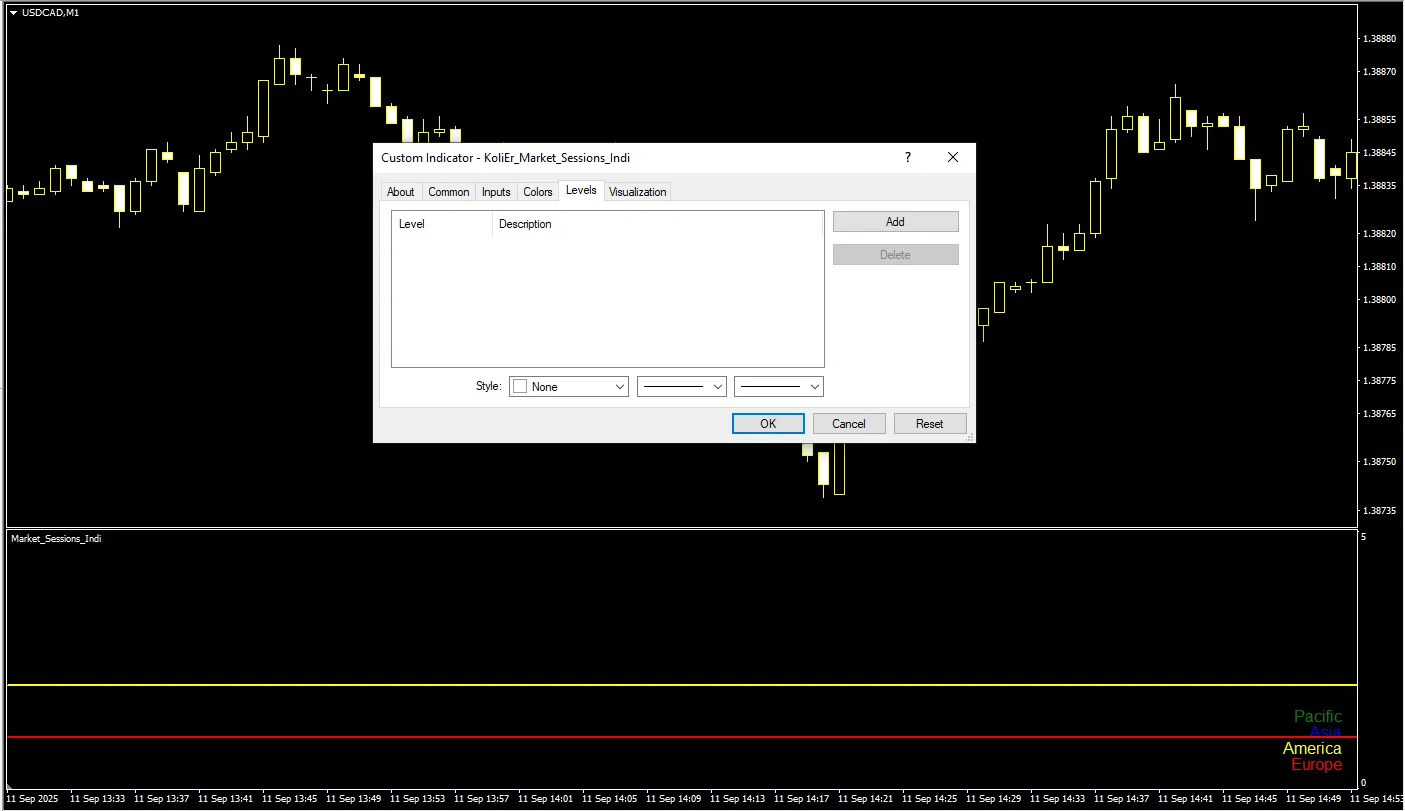Click the Asia session label
The height and width of the screenshot is (811, 1405).
[1326, 732]
